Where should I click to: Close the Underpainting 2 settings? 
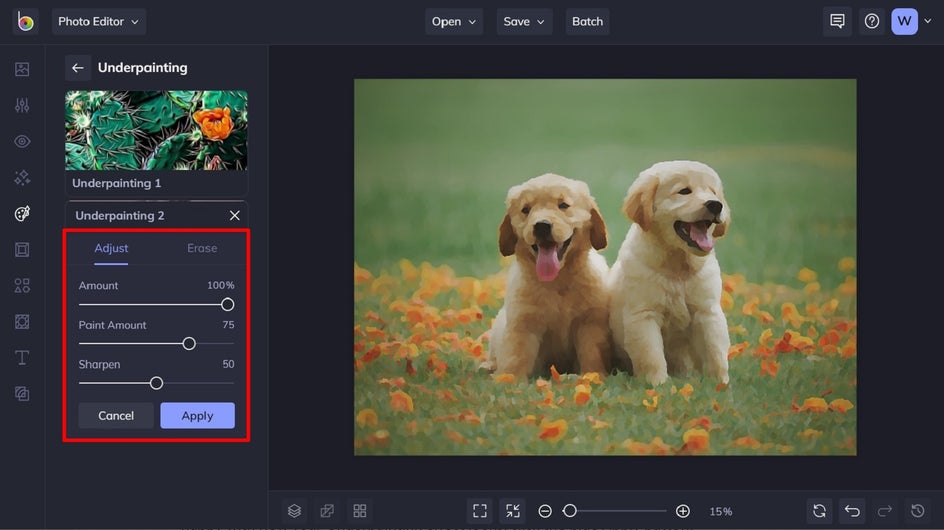point(235,216)
